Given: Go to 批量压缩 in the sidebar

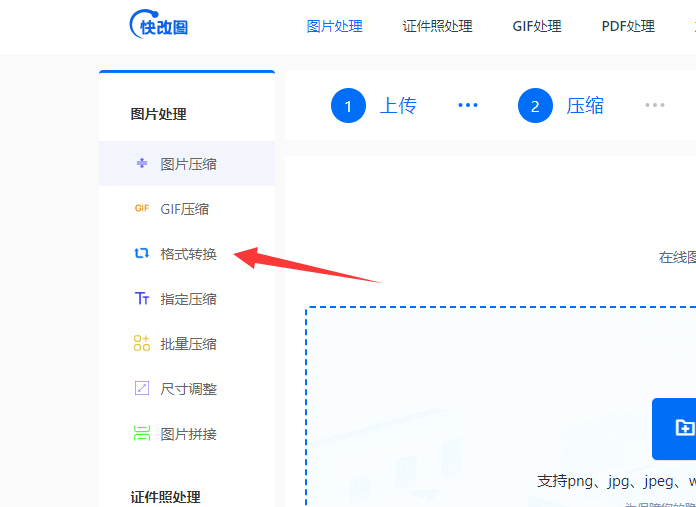Looking at the screenshot, I should 187,344.
